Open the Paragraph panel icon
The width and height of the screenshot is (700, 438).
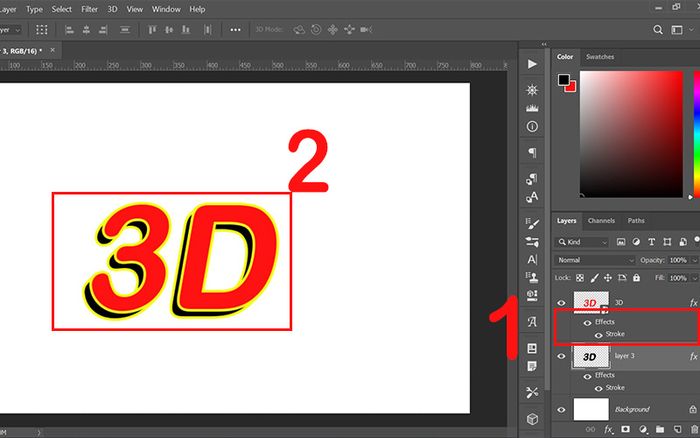532,153
